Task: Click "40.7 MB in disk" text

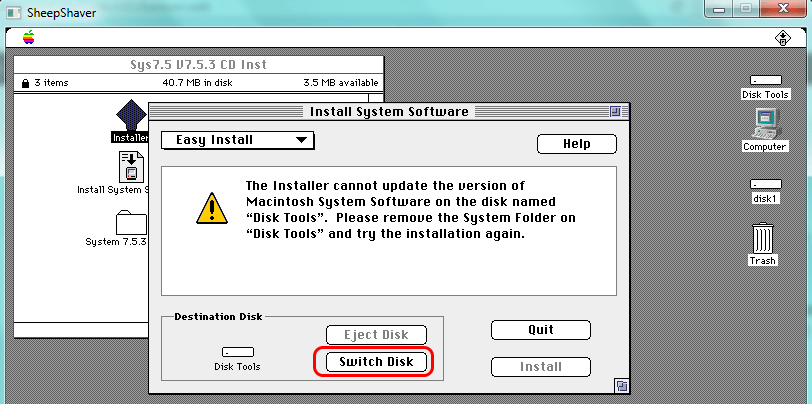Action: click(x=197, y=83)
